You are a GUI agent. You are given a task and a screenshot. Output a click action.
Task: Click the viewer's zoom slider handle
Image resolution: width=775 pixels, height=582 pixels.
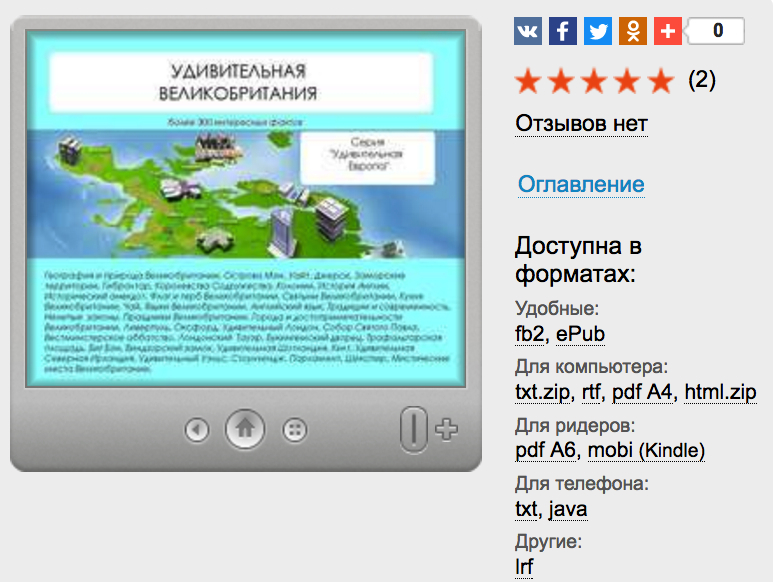(x=413, y=429)
